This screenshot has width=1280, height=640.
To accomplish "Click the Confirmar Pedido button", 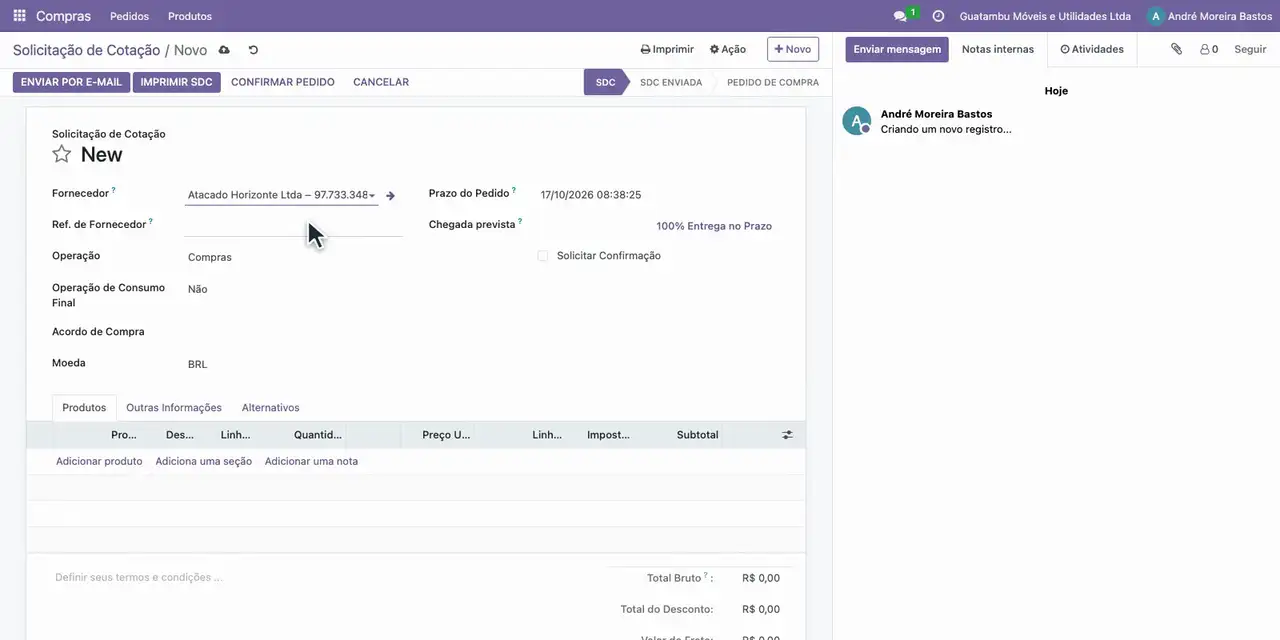I will click(283, 82).
